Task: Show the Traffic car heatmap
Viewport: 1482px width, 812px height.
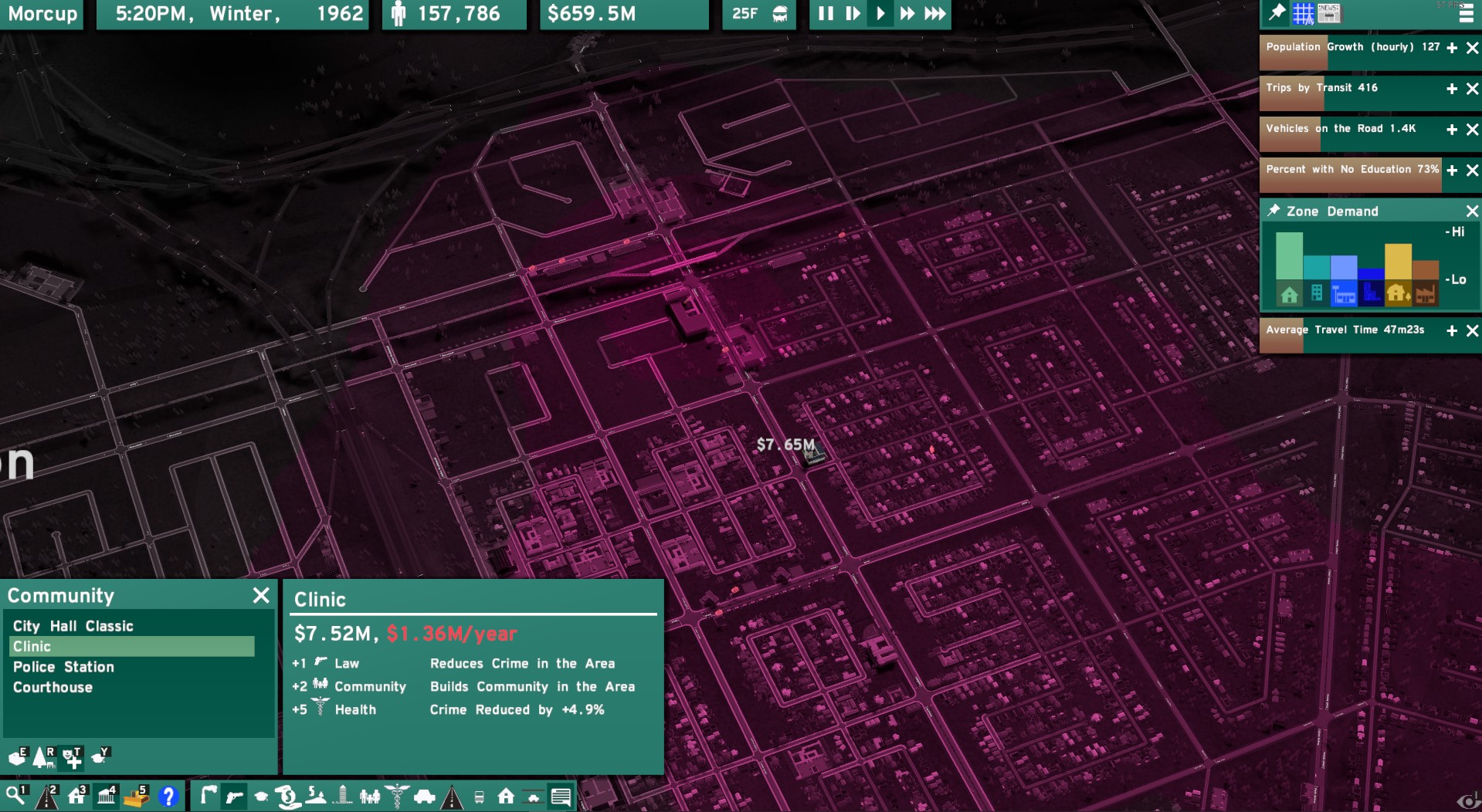Action: (424, 796)
